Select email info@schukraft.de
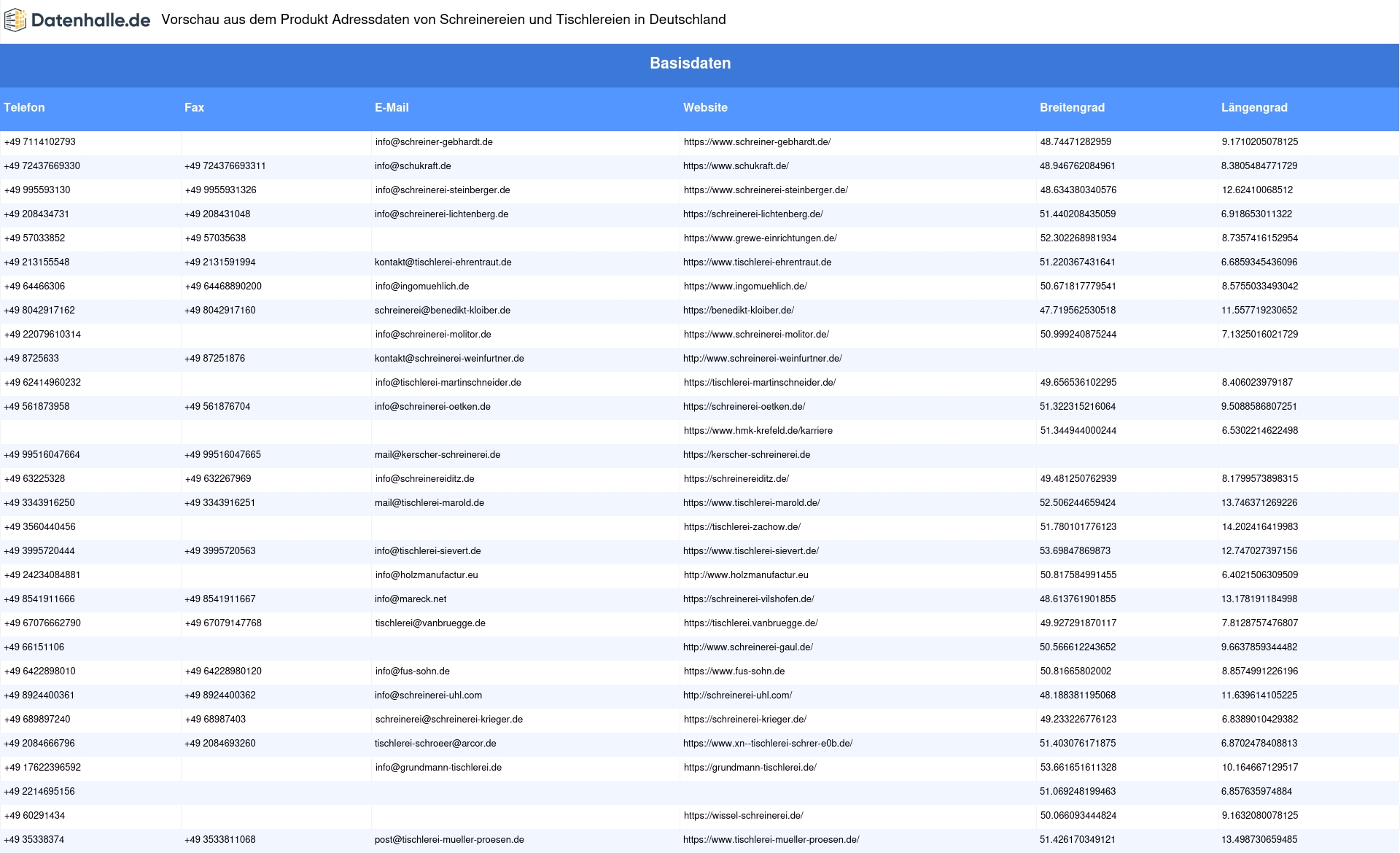The width and height of the screenshot is (1400, 853). click(413, 166)
